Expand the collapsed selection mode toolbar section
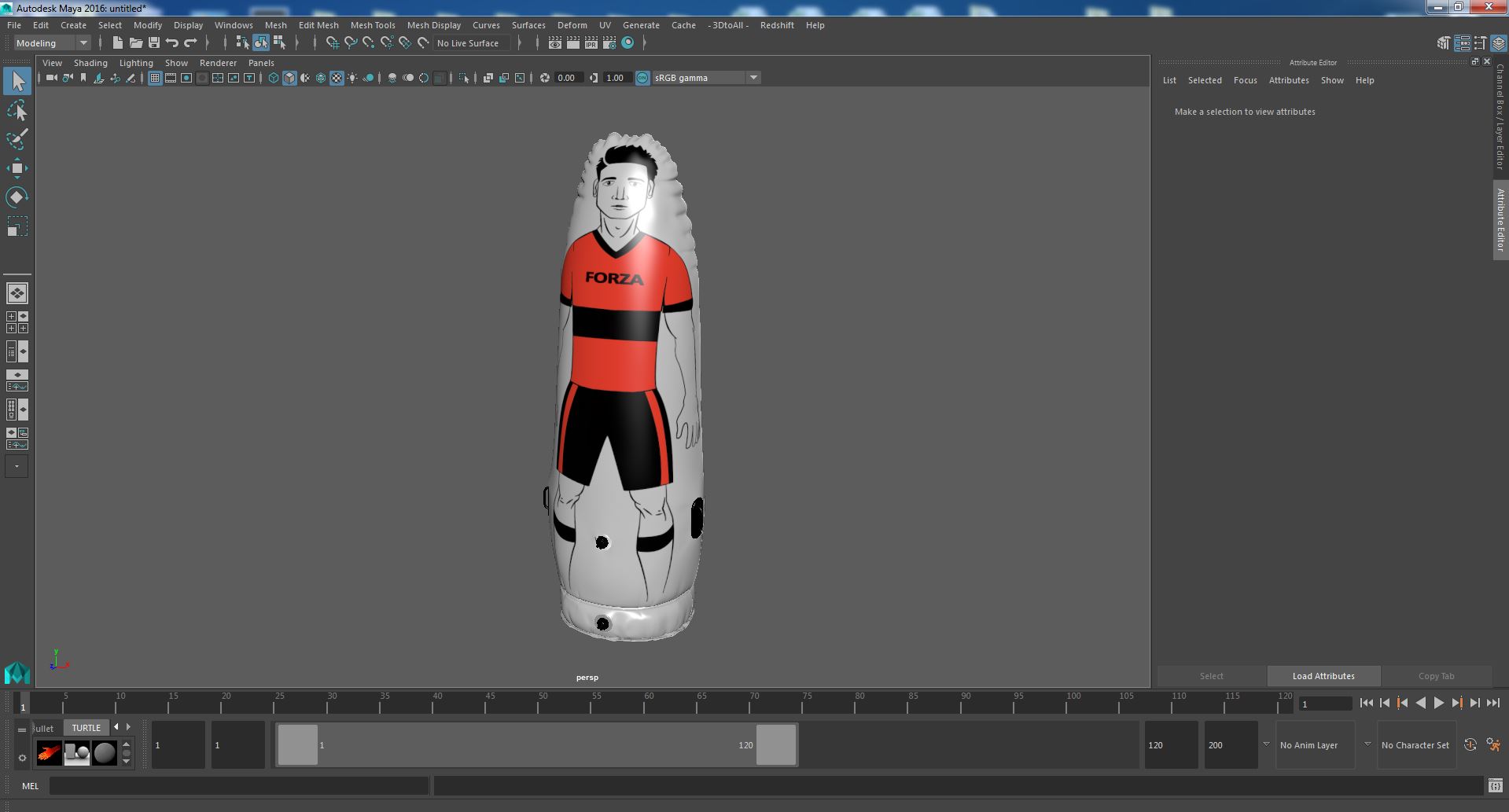Screen dimensions: 1509x812 tap(297, 43)
